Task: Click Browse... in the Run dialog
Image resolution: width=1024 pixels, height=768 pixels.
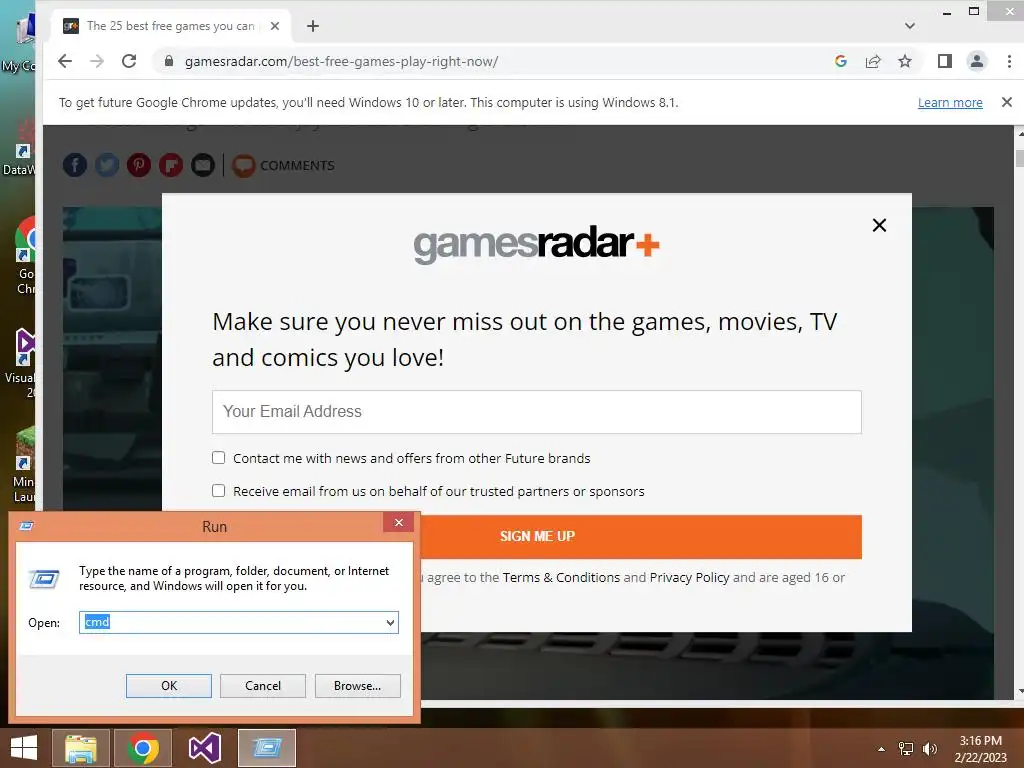Action: [x=357, y=686]
